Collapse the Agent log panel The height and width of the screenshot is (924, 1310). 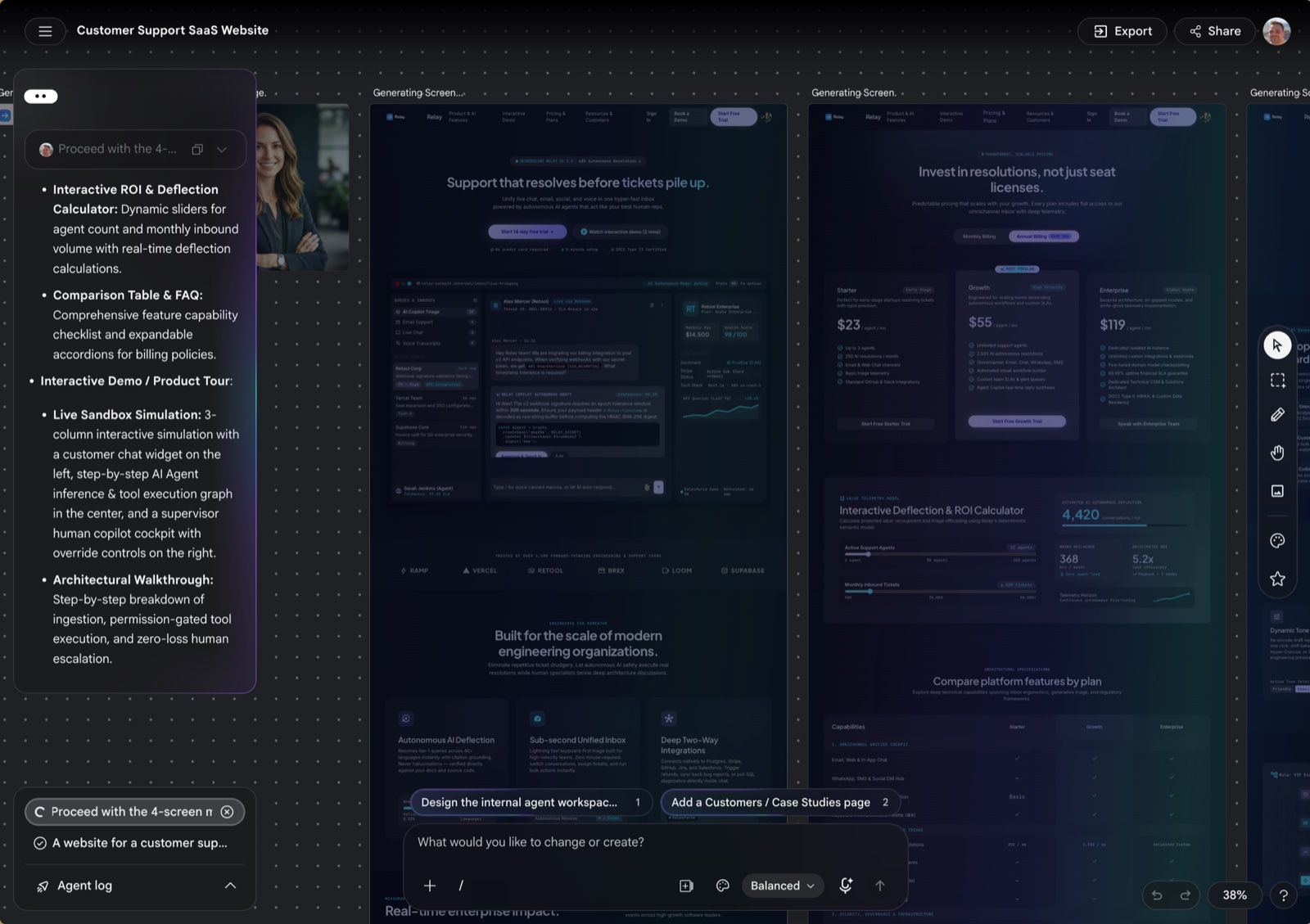(230, 886)
